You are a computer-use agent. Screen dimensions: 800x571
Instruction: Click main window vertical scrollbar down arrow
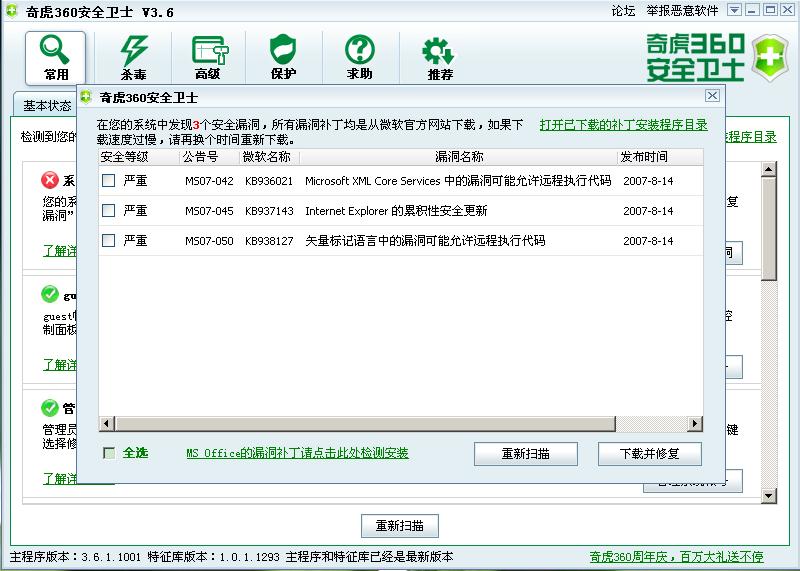[768, 495]
